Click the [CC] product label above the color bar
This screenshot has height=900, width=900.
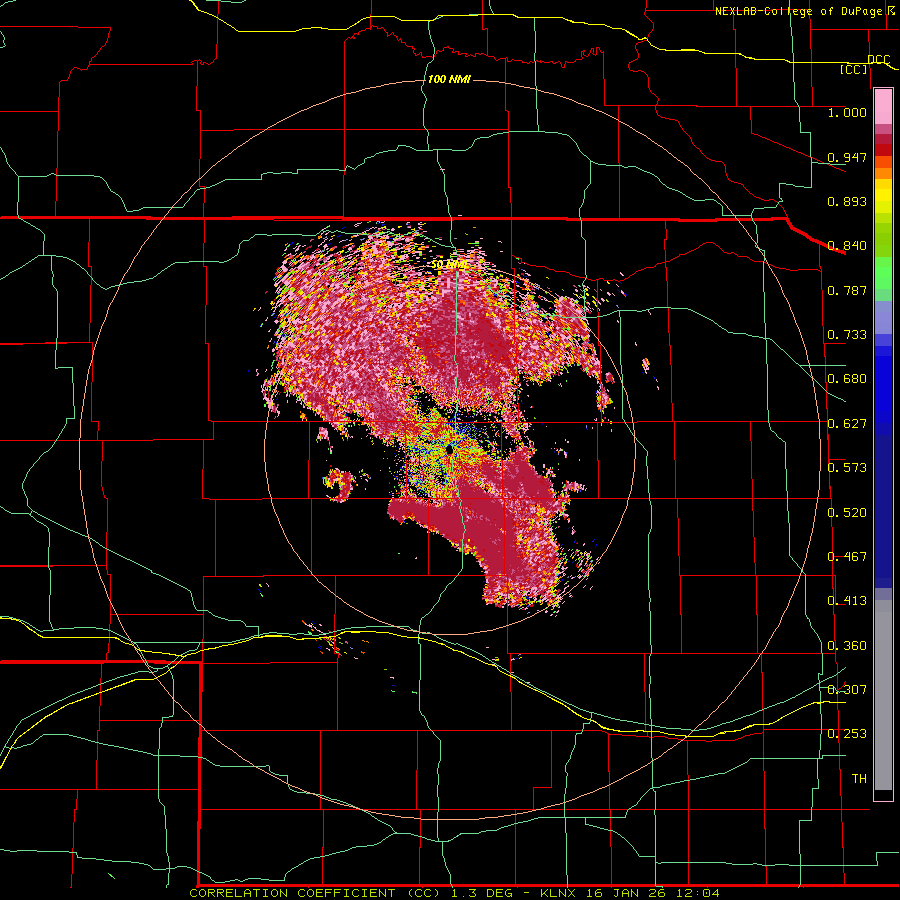coord(854,69)
